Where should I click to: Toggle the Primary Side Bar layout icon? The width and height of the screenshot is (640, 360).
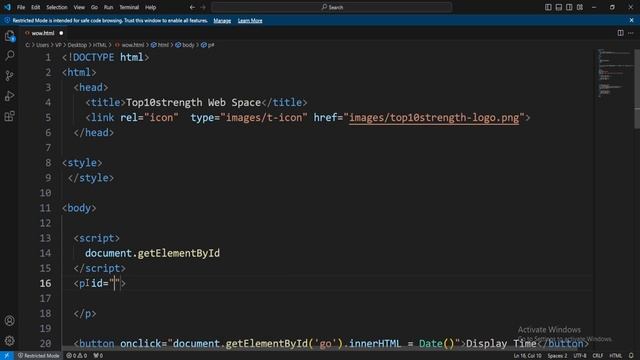point(548,7)
